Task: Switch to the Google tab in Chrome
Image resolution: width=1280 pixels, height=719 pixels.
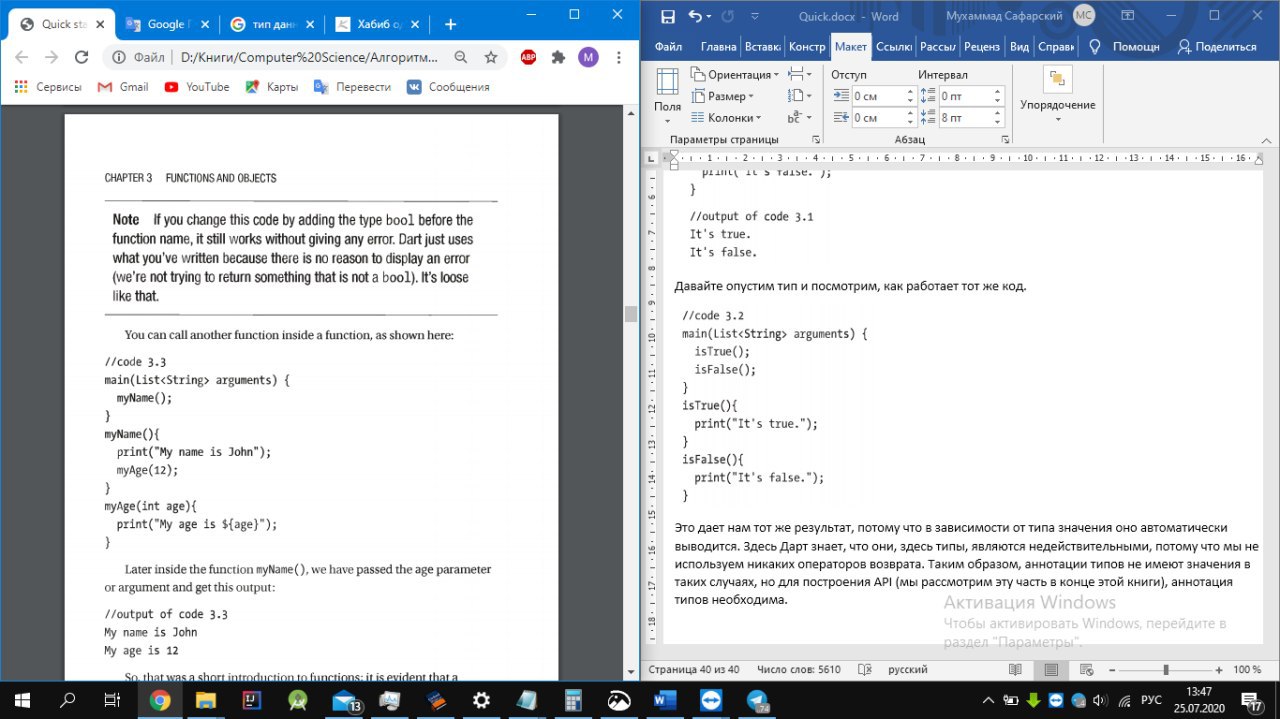Action: (166, 24)
